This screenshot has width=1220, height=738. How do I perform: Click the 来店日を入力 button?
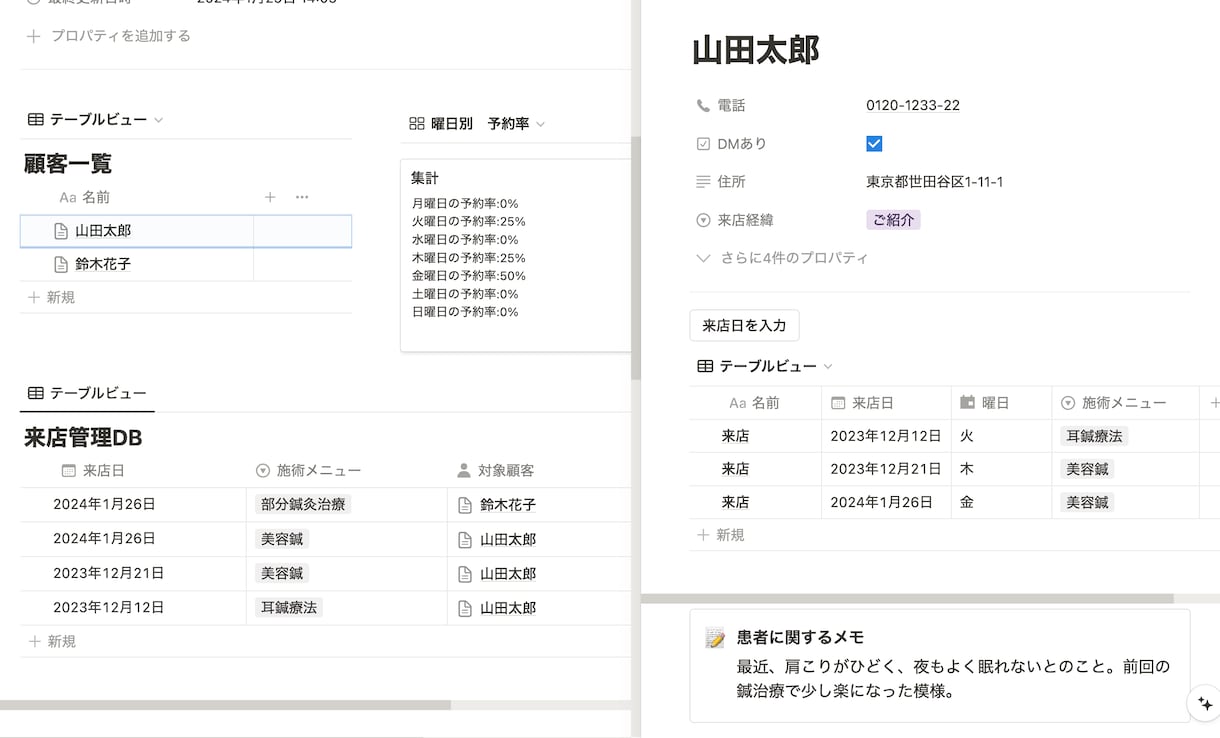pyautogui.click(x=744, y=325)
